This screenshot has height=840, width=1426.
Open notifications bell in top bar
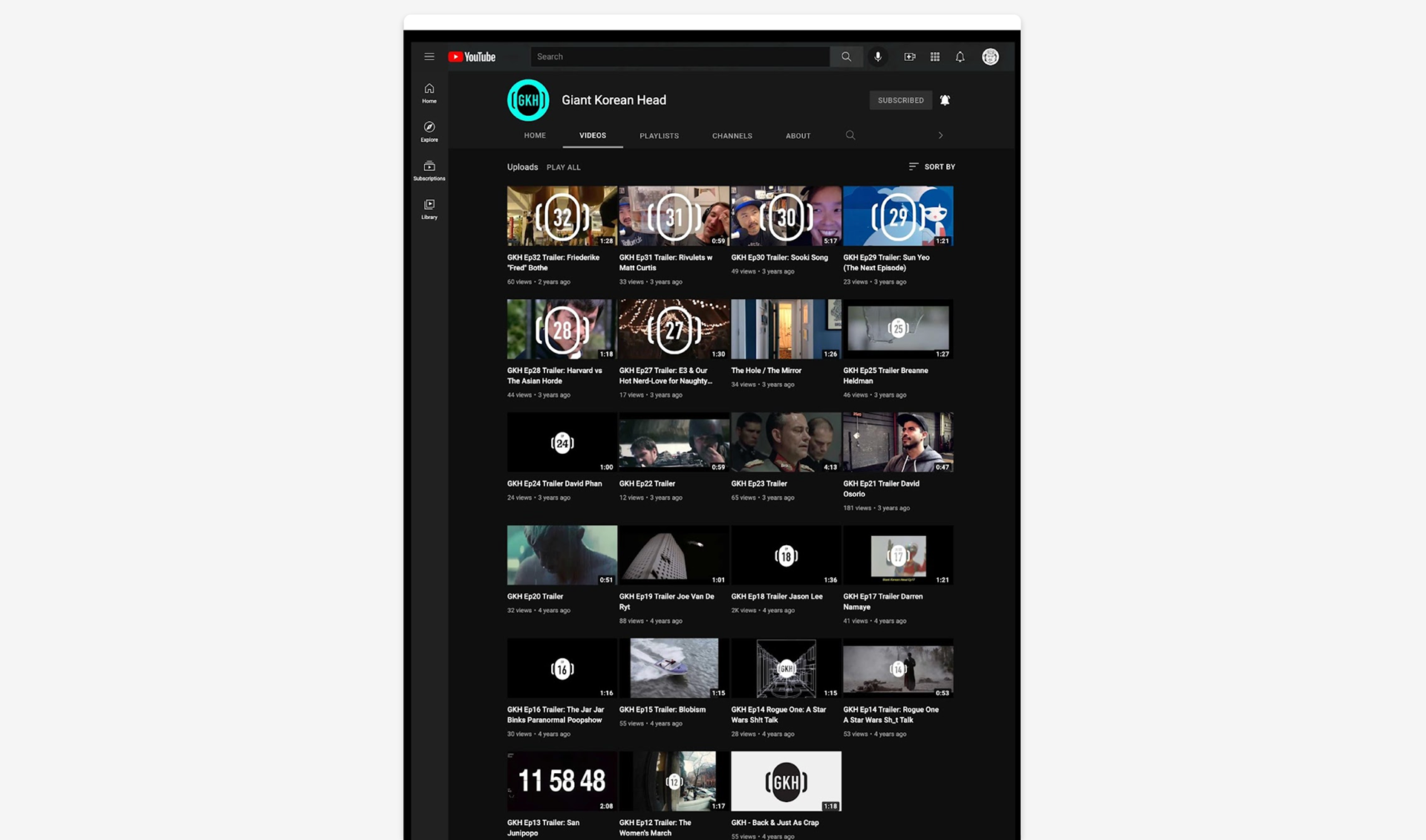coord(960,56)
